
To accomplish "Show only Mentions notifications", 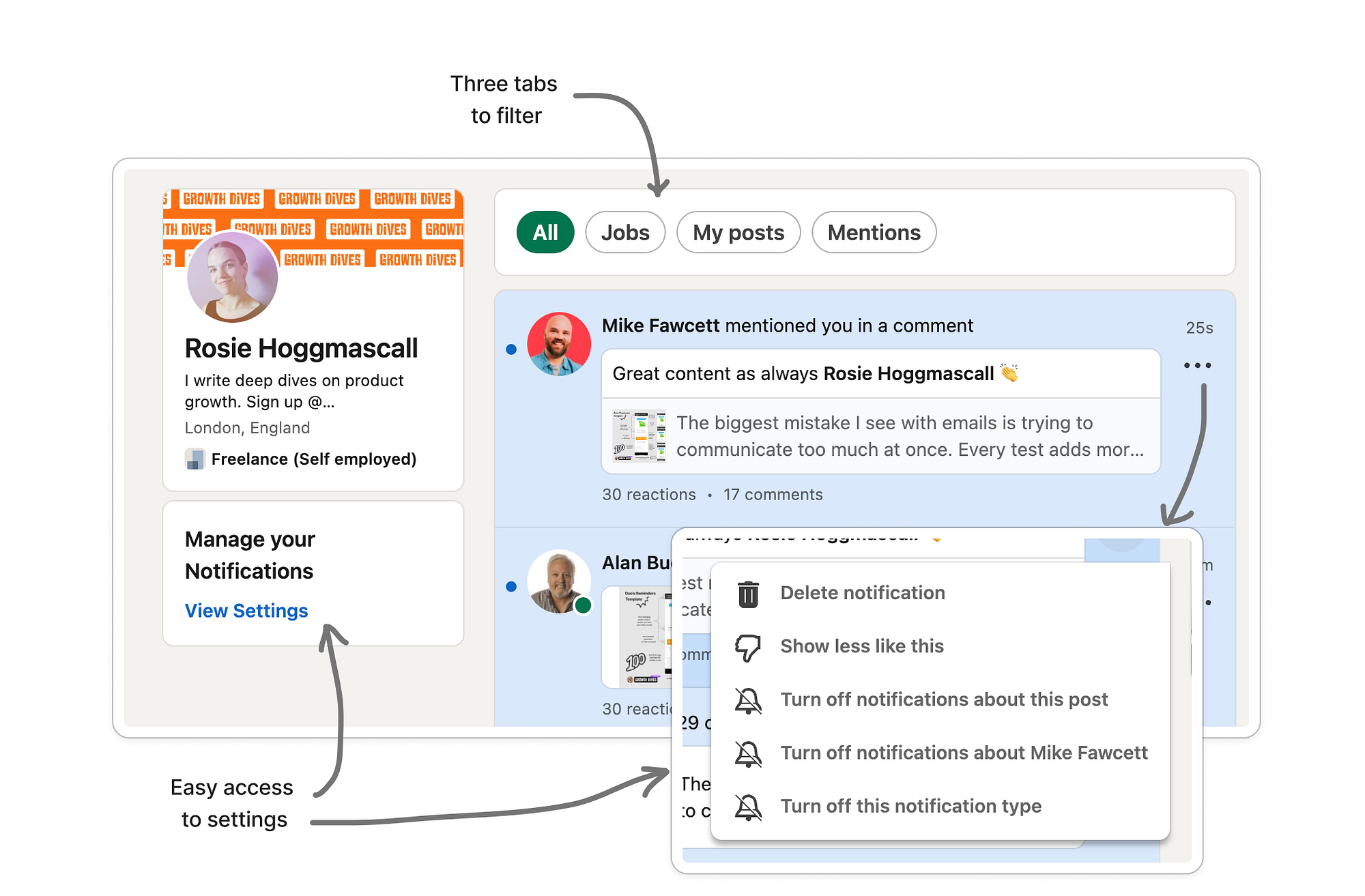I will tap(874, 233).
